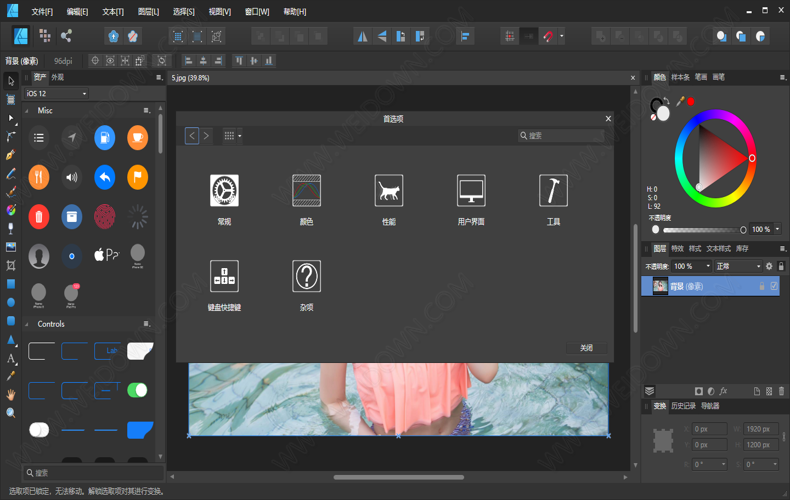
Task: Open the 视图[V] menu
Action: (220, 12)
